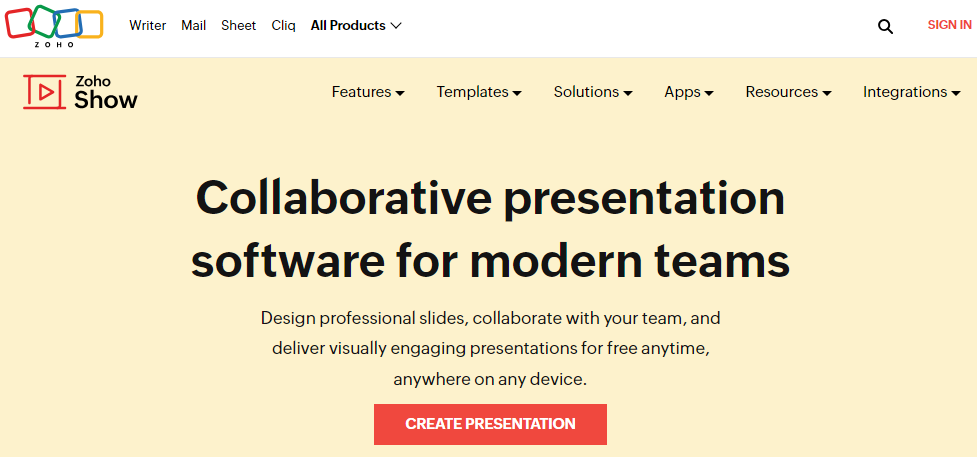Image resolution: width=977 pixels, height=457 pixels.
Task: Click the chevron beside All Products
Action: 396,26
